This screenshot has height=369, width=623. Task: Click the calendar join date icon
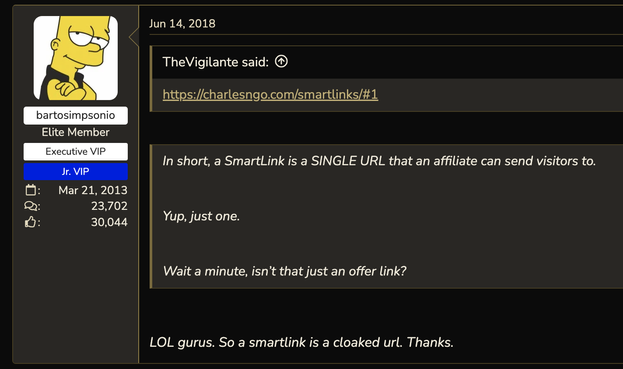(x=31, y=190)
